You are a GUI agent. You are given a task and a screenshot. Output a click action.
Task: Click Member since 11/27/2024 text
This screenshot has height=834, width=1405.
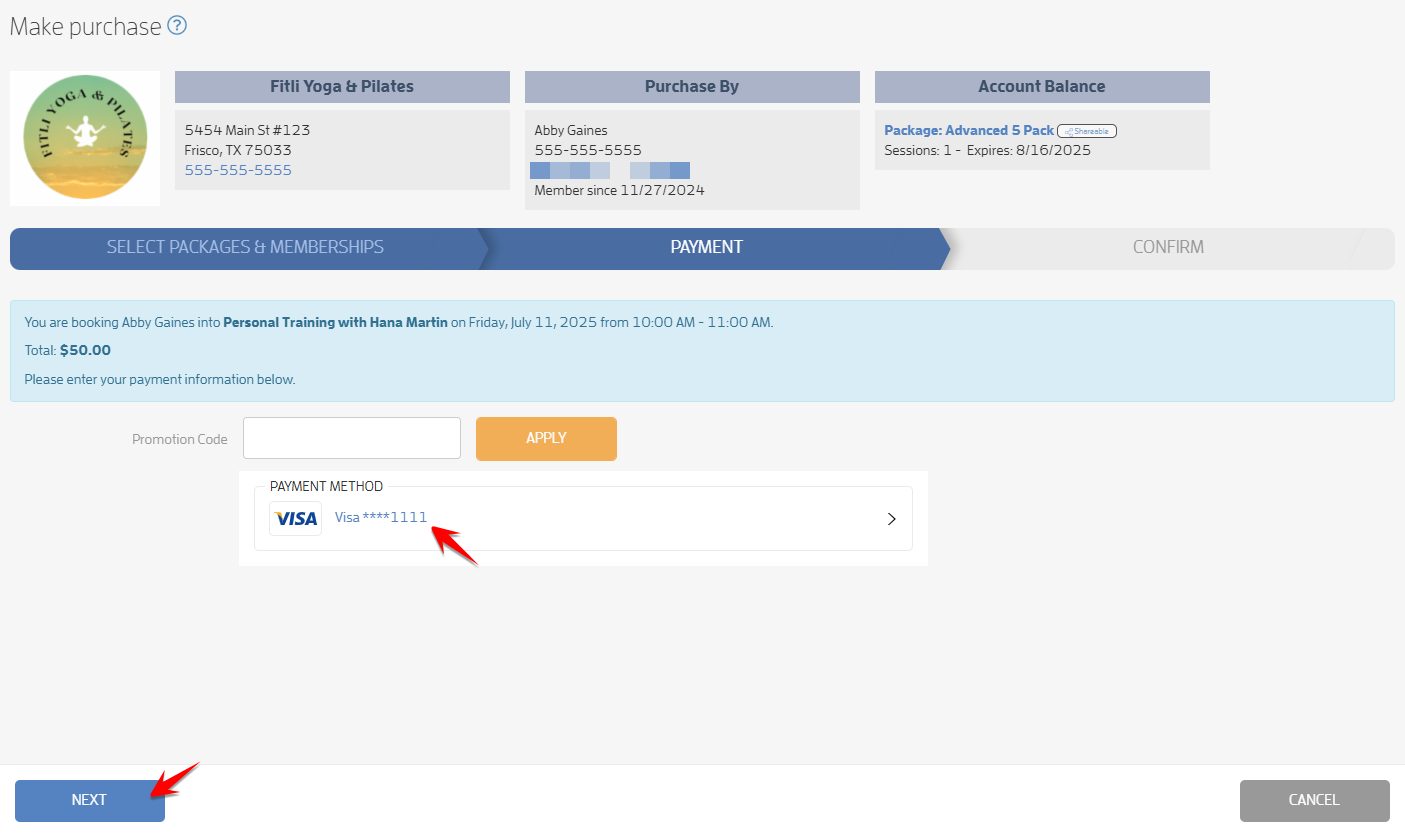coord(619,190)
